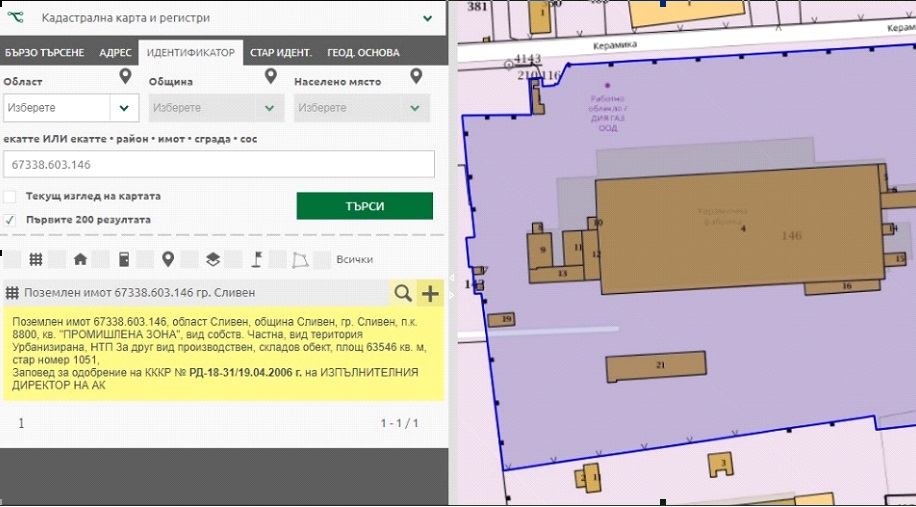The width and height of the screenshot is (916, 507).
Task: Click the map pin icon next to Област
Action: 125,77
